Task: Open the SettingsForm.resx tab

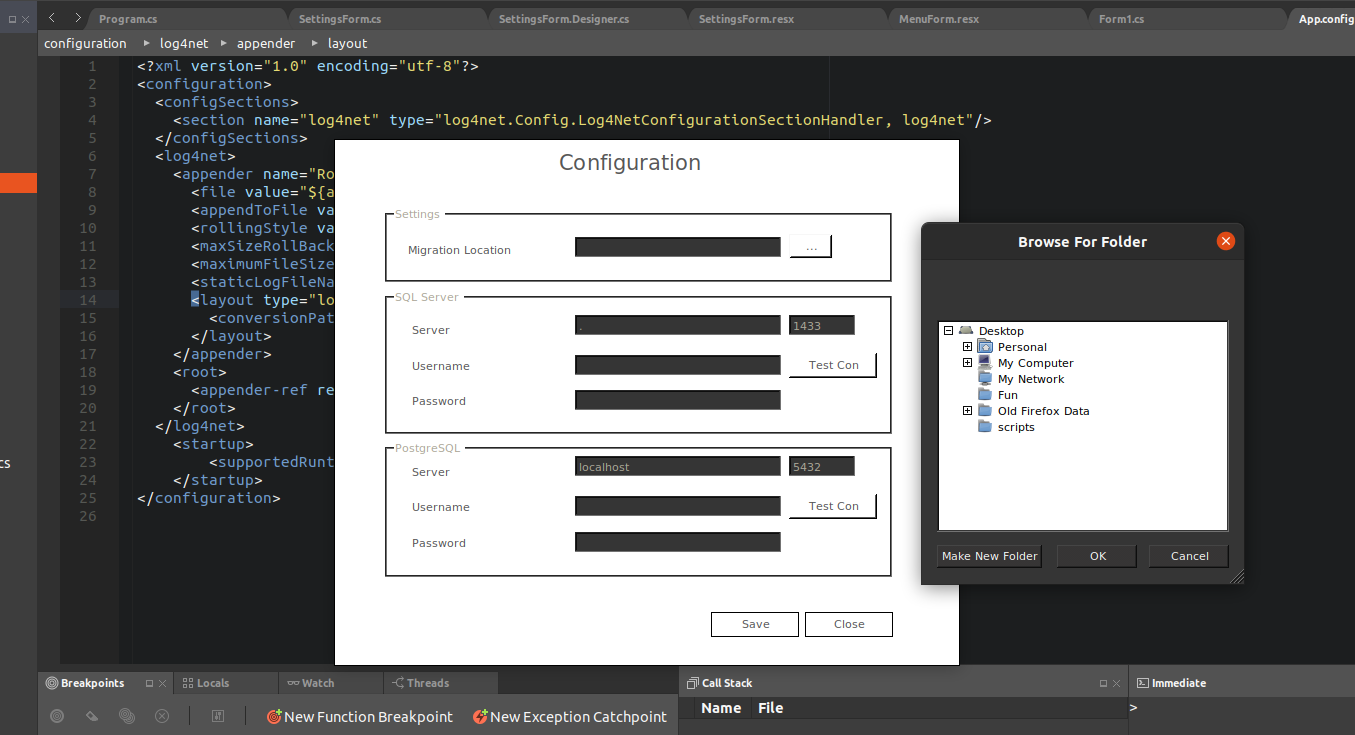Action: pyautogui.click(x=788, y=19)
